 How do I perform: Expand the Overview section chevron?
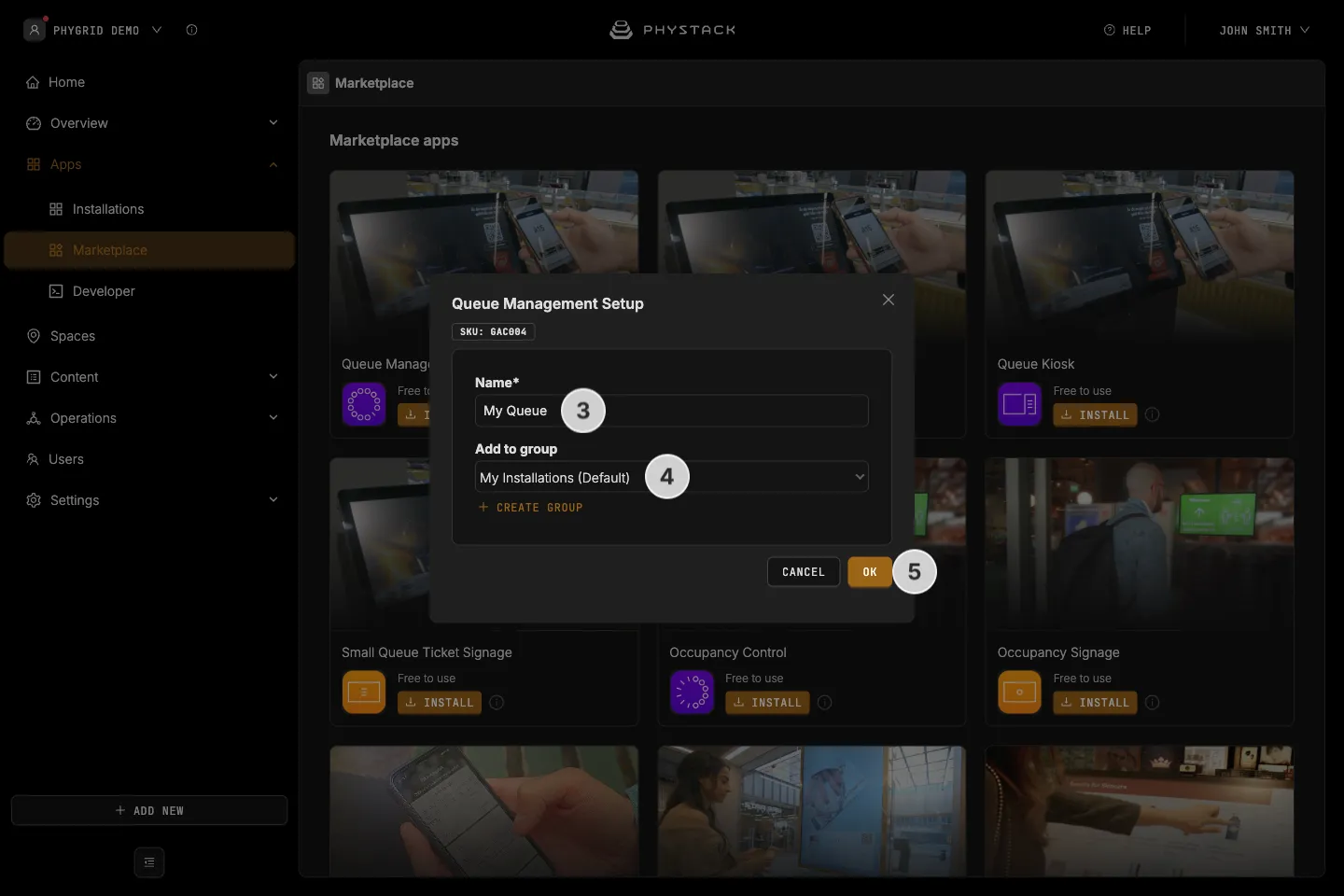tap(273, 123)
